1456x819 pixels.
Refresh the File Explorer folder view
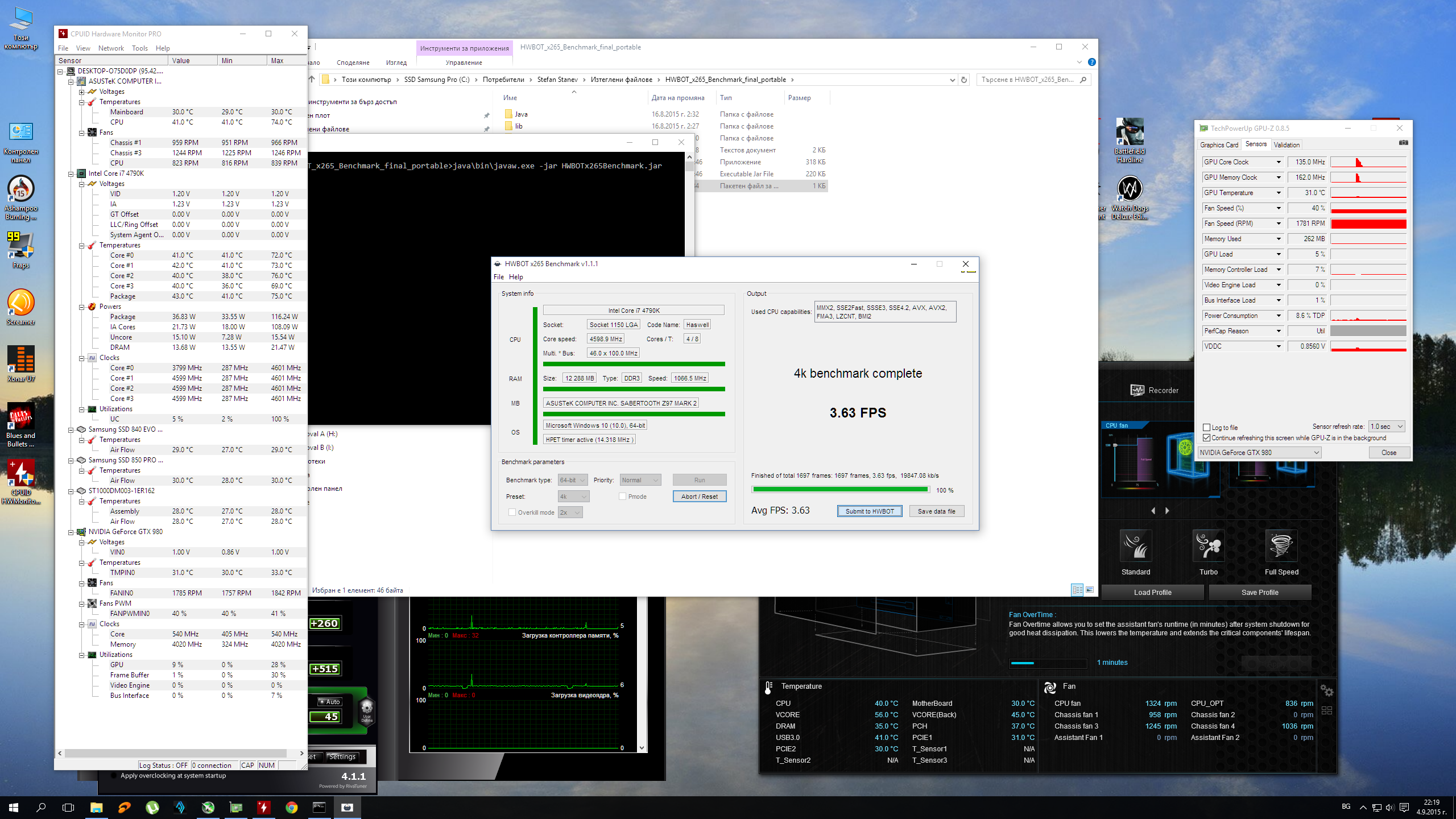[x=964, y=80]
